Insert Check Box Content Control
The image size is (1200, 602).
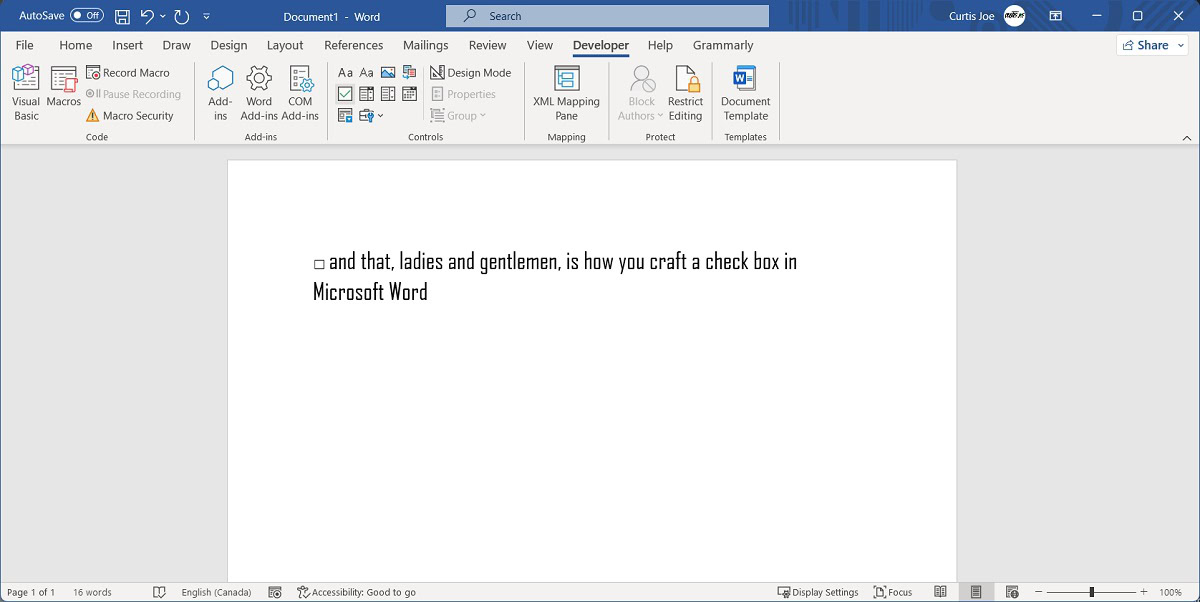point(345,94)
